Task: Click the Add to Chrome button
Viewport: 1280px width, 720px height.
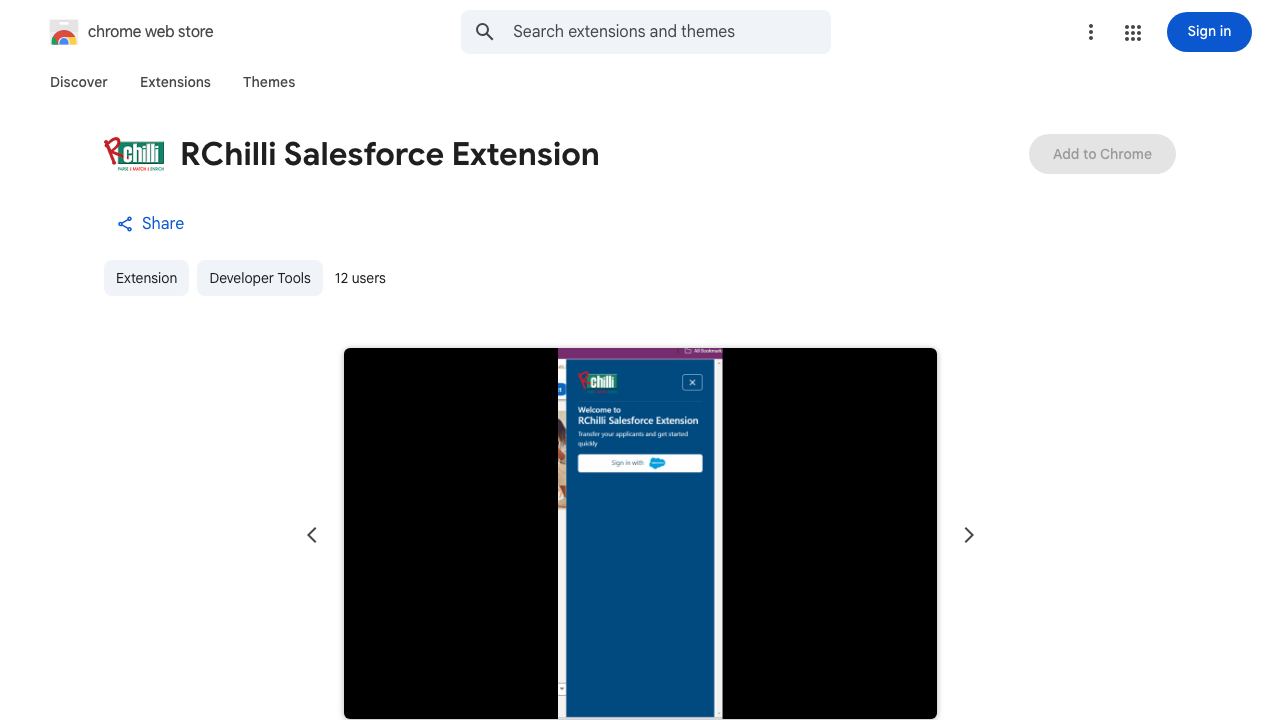Action: [x=1102, y=154]
